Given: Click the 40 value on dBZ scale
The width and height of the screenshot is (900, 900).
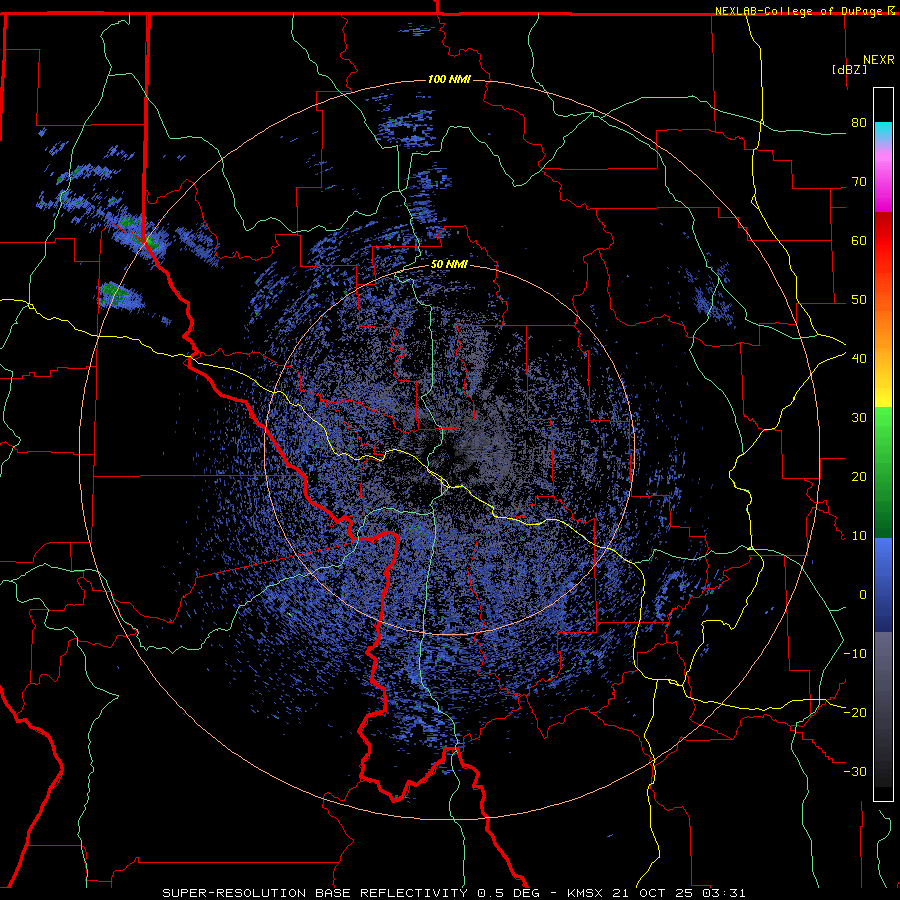Looking at the screenshot, I should [859, 359].
